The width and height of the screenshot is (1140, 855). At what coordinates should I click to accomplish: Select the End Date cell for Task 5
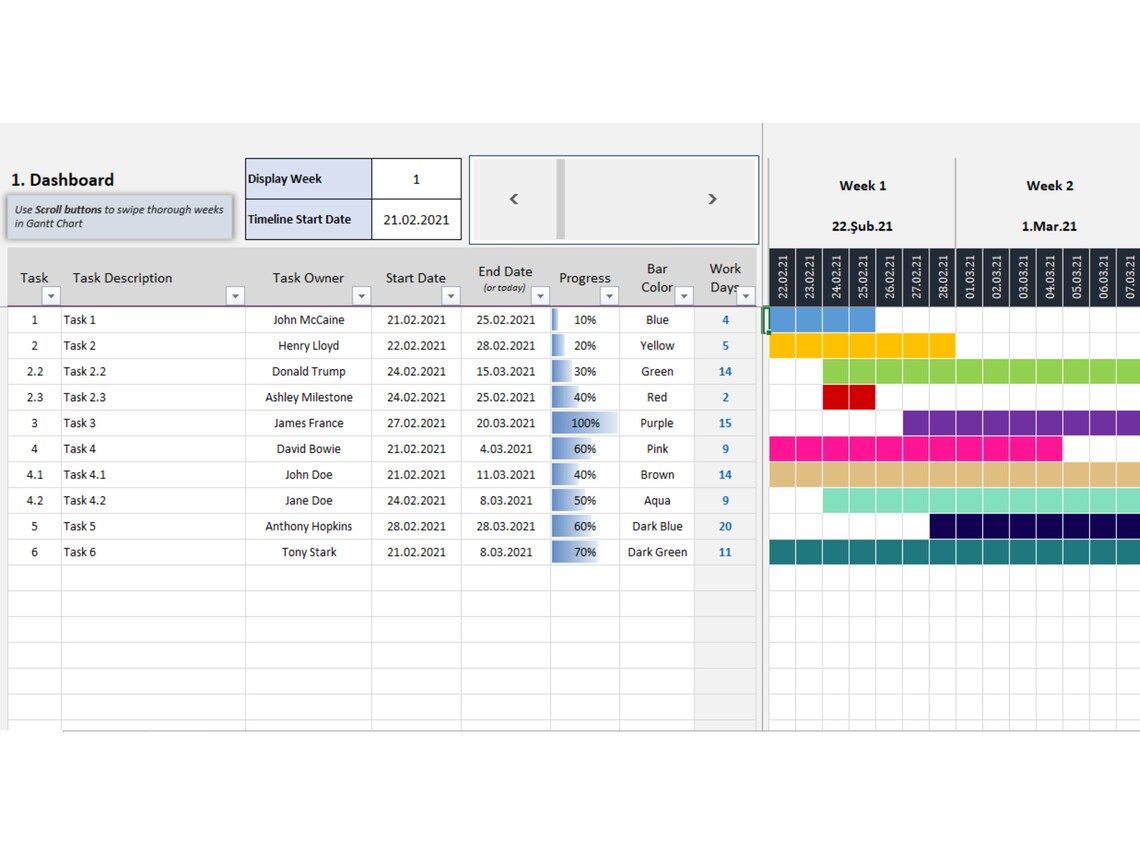505,526
